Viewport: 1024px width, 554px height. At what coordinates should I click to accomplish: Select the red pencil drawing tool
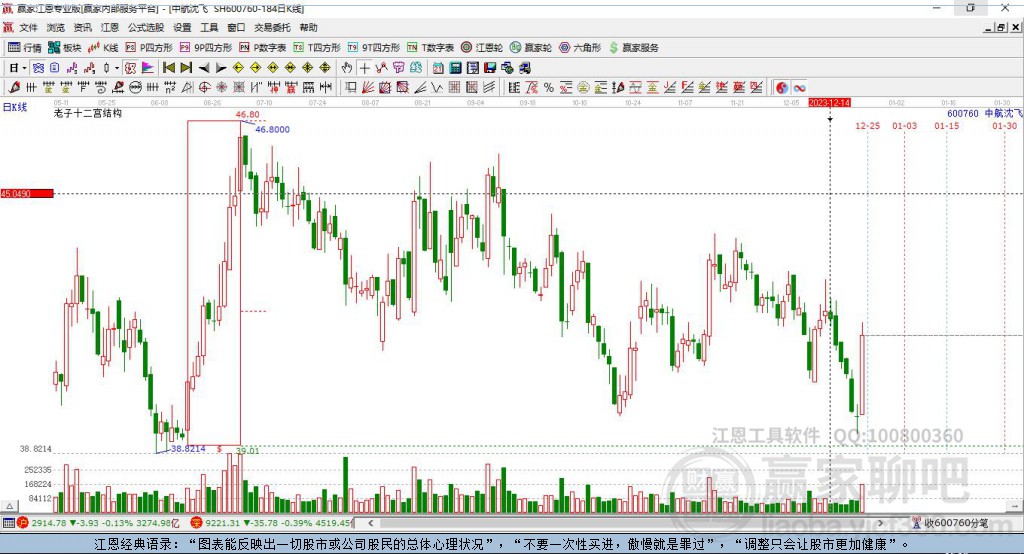(x=14, y=87)
